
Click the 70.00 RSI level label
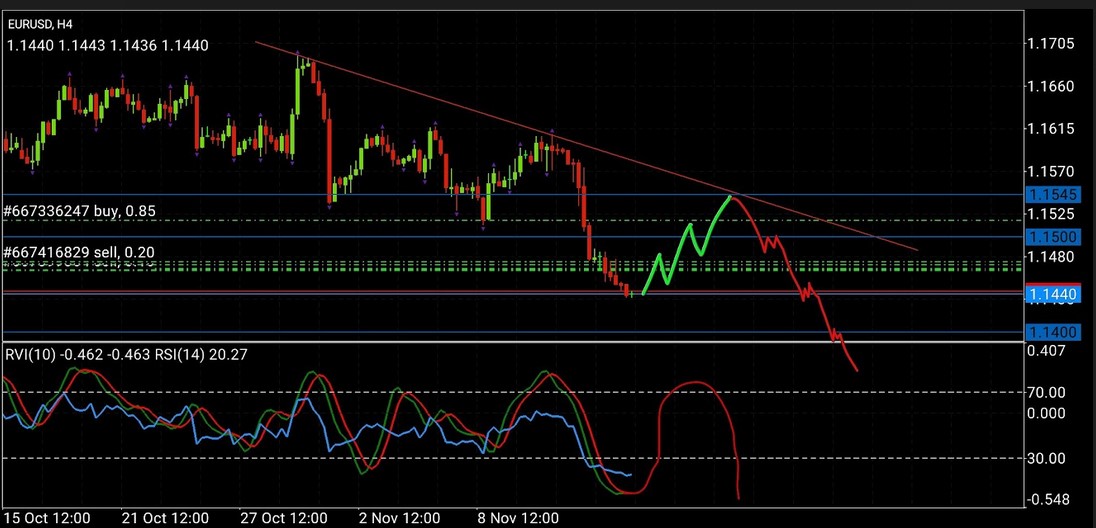point(1047,393)
